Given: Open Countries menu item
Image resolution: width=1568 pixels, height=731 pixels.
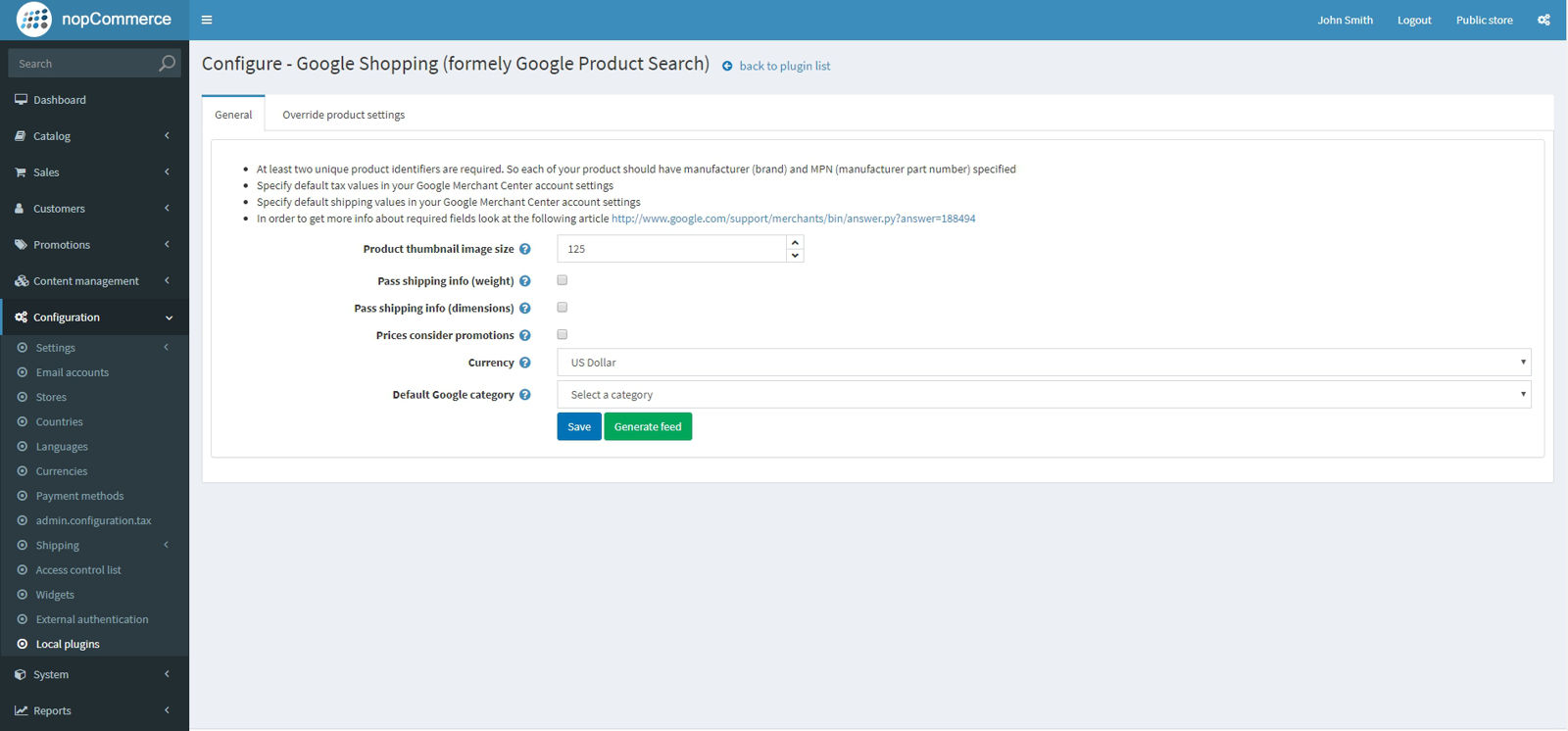Looking at the screenshot, I should point(60,422).
